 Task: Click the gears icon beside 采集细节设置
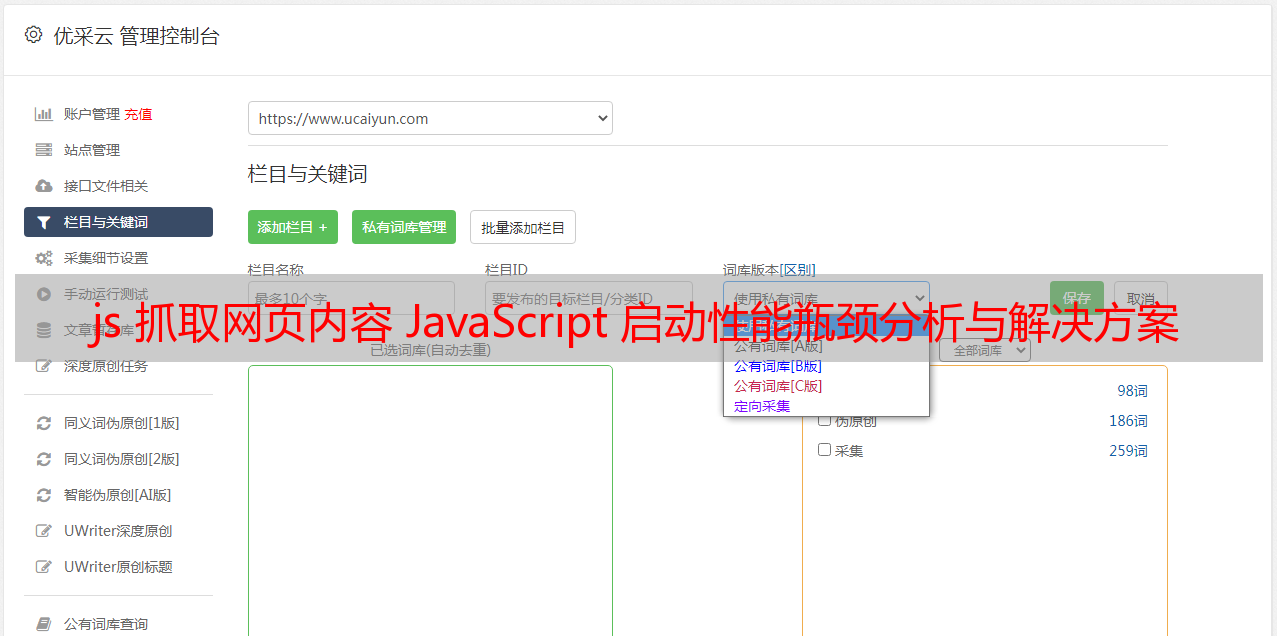coord(44,258)
